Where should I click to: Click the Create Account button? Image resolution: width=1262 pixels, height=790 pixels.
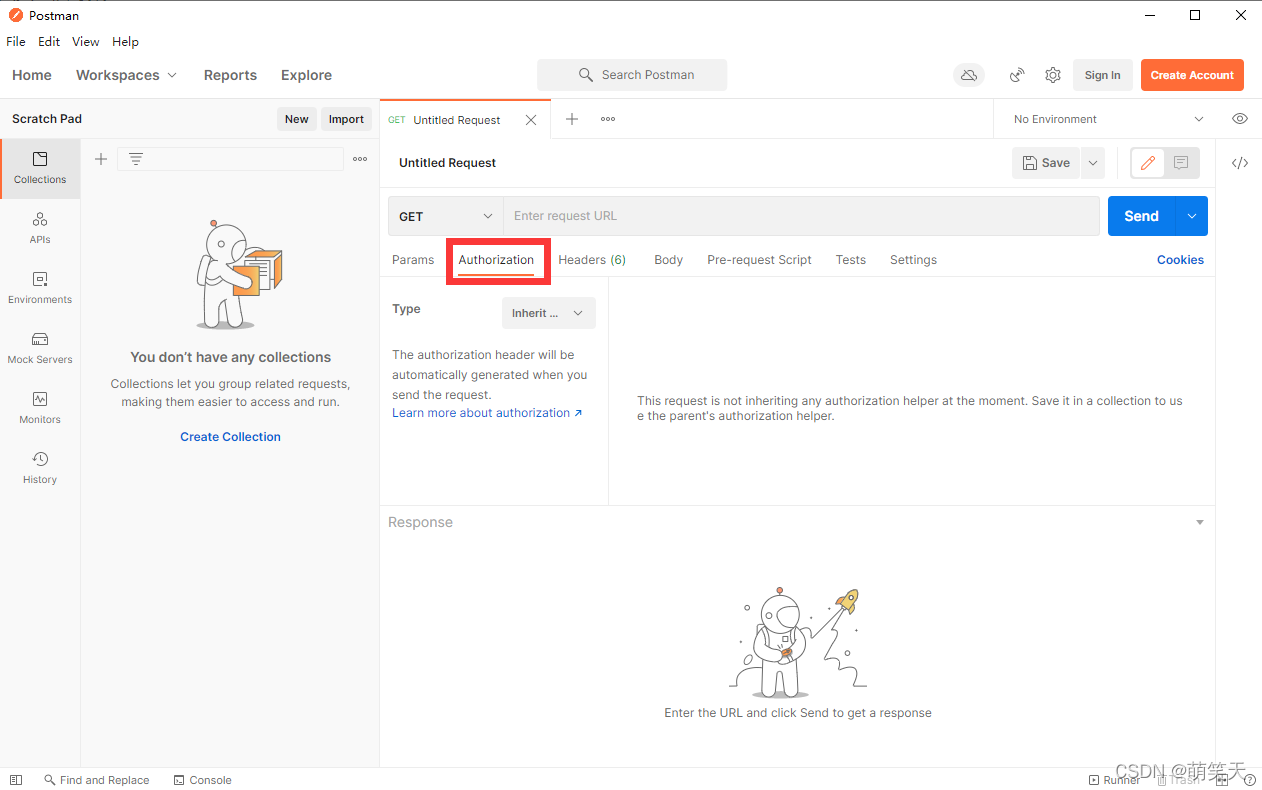coord(1192,75)
